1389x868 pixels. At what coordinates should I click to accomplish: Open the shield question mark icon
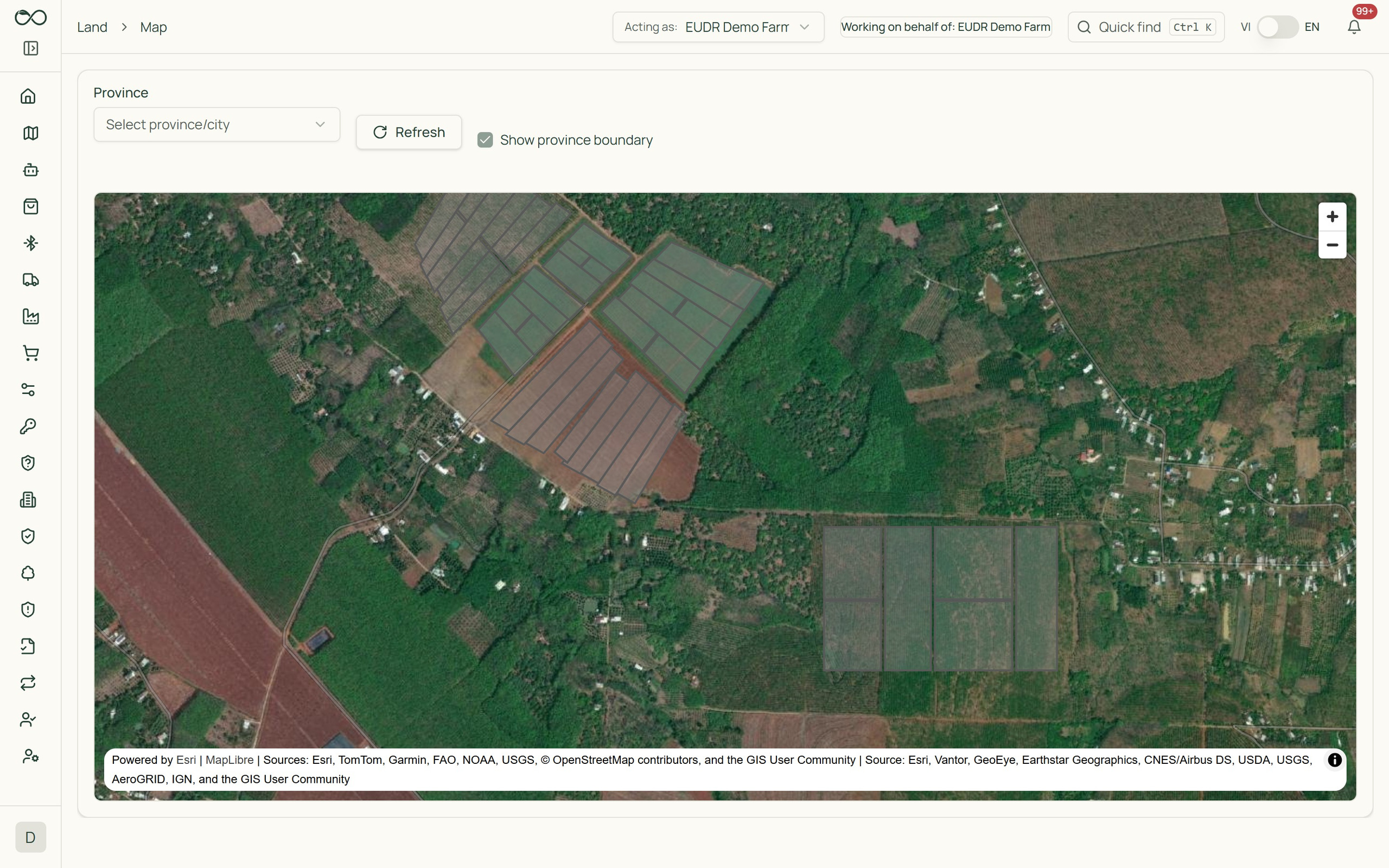28,463
